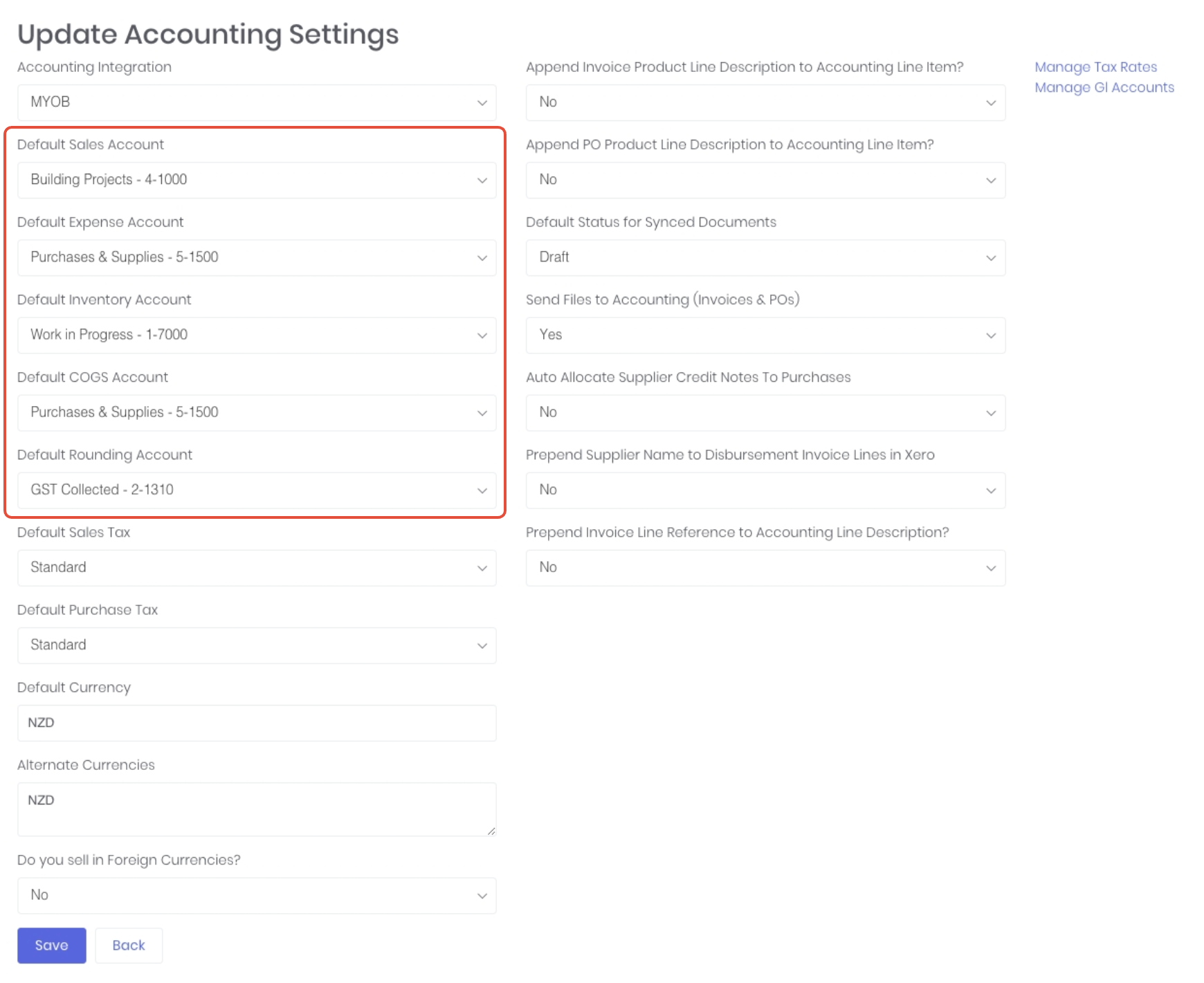Open the Manage Gl Accounts link
This screenshot has width=1204, height=983.
[x=1104, y=88]
